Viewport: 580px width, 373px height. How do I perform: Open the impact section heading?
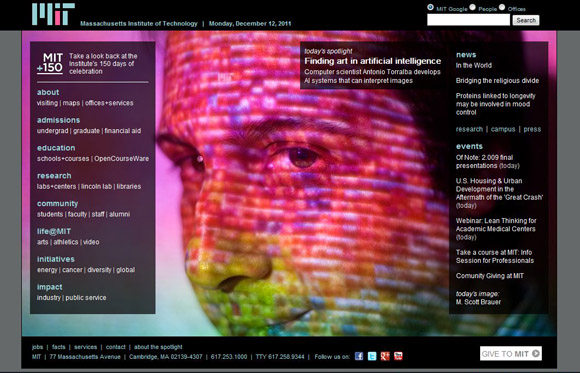[x=50, y=287]
